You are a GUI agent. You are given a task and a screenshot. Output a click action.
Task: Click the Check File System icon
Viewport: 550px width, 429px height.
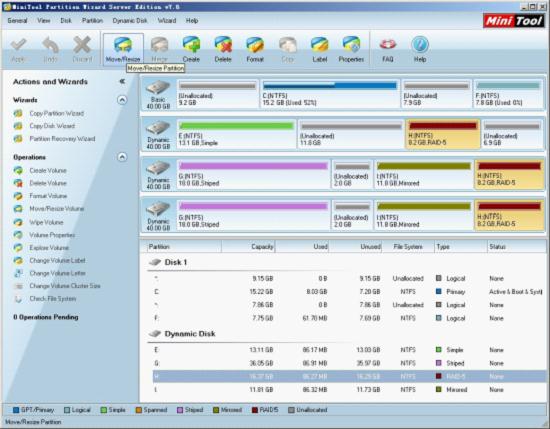click(18, 299)
